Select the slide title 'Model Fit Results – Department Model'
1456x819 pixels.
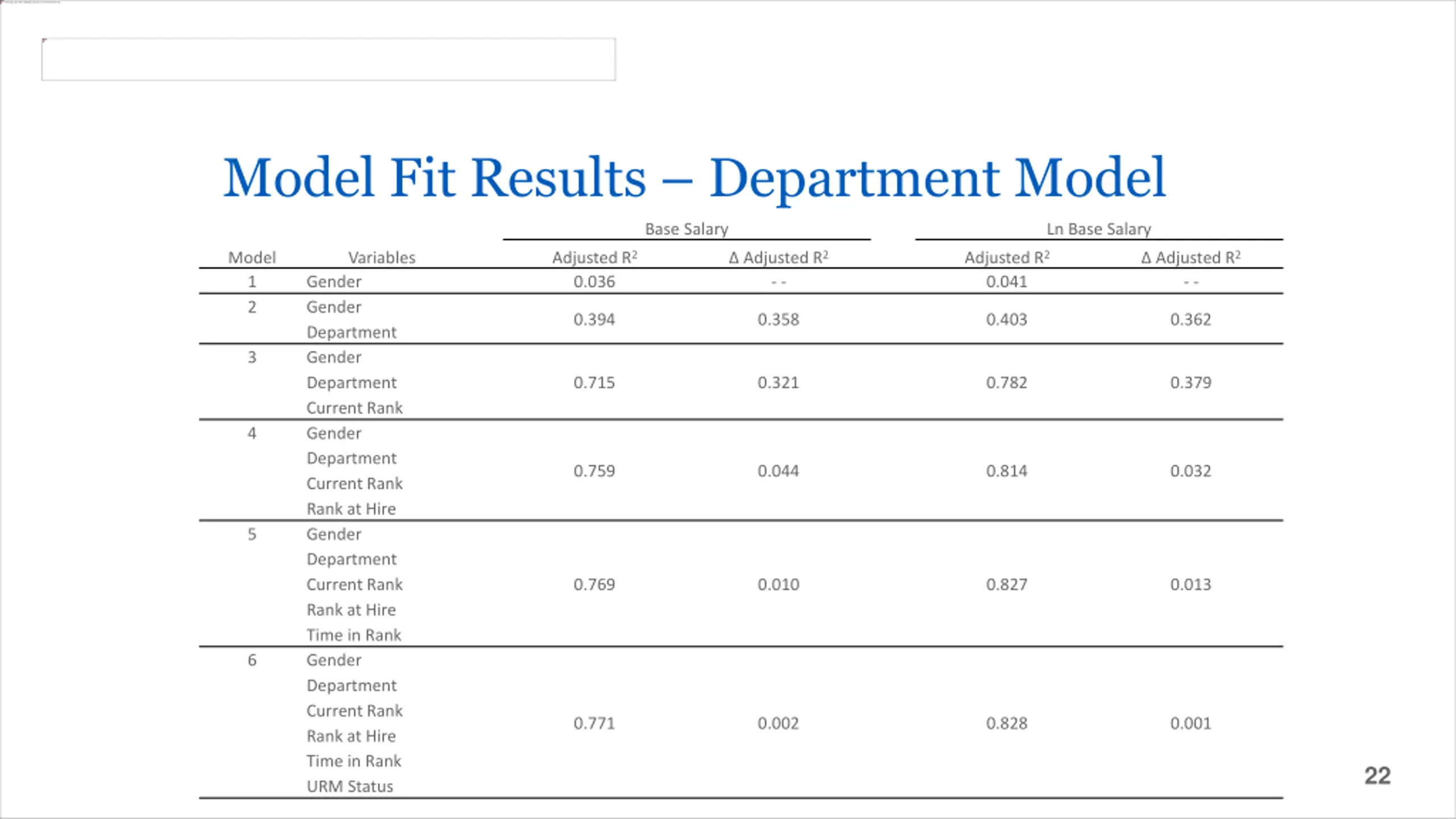[x=694, y=178]
